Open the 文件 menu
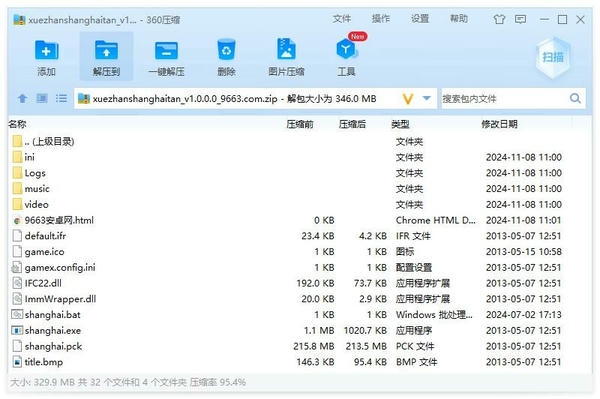The height and width of the screenshot is (399, 600). pos(342,19)
